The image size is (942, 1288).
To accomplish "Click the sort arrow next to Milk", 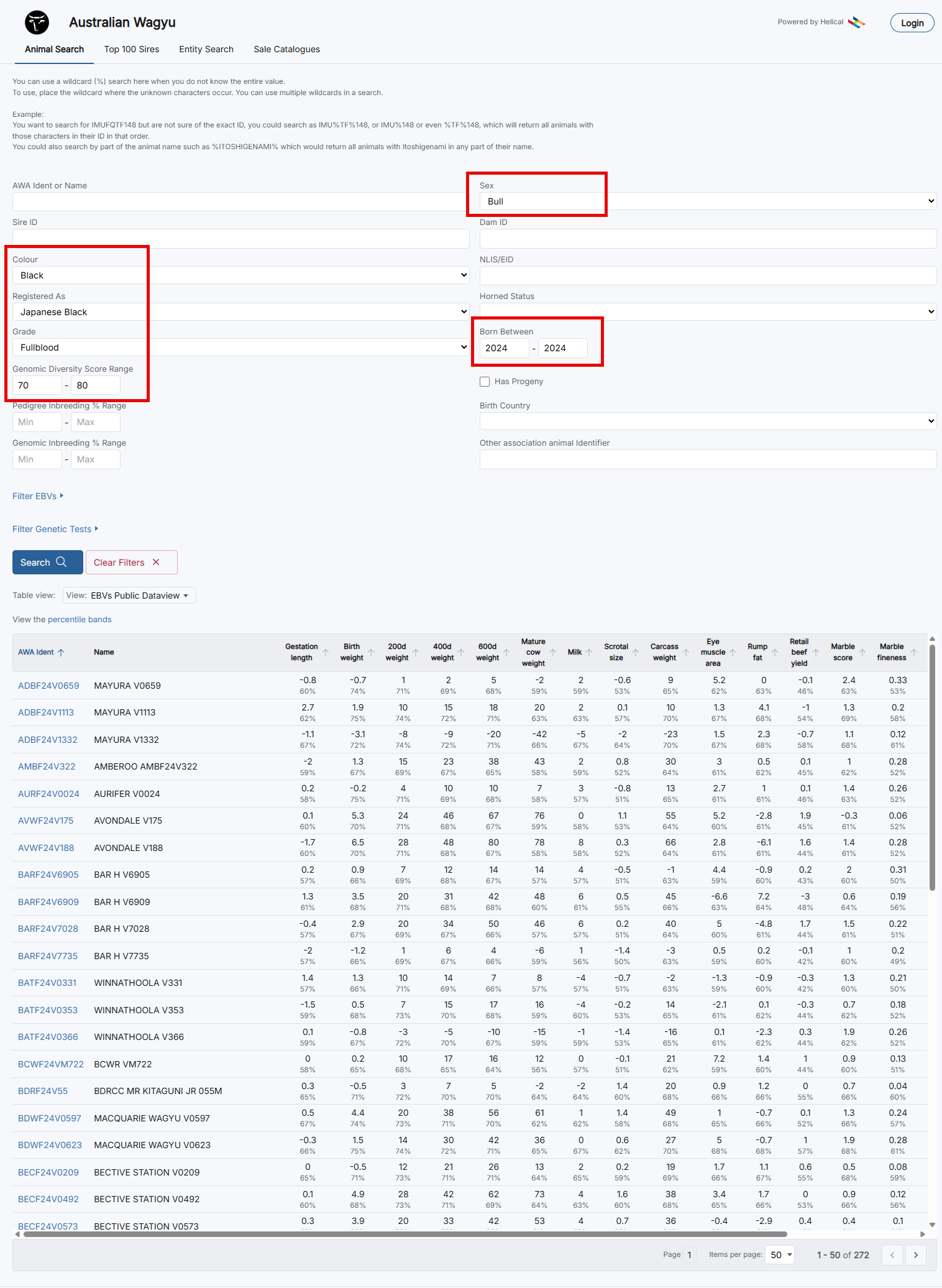I will point(589,652).
